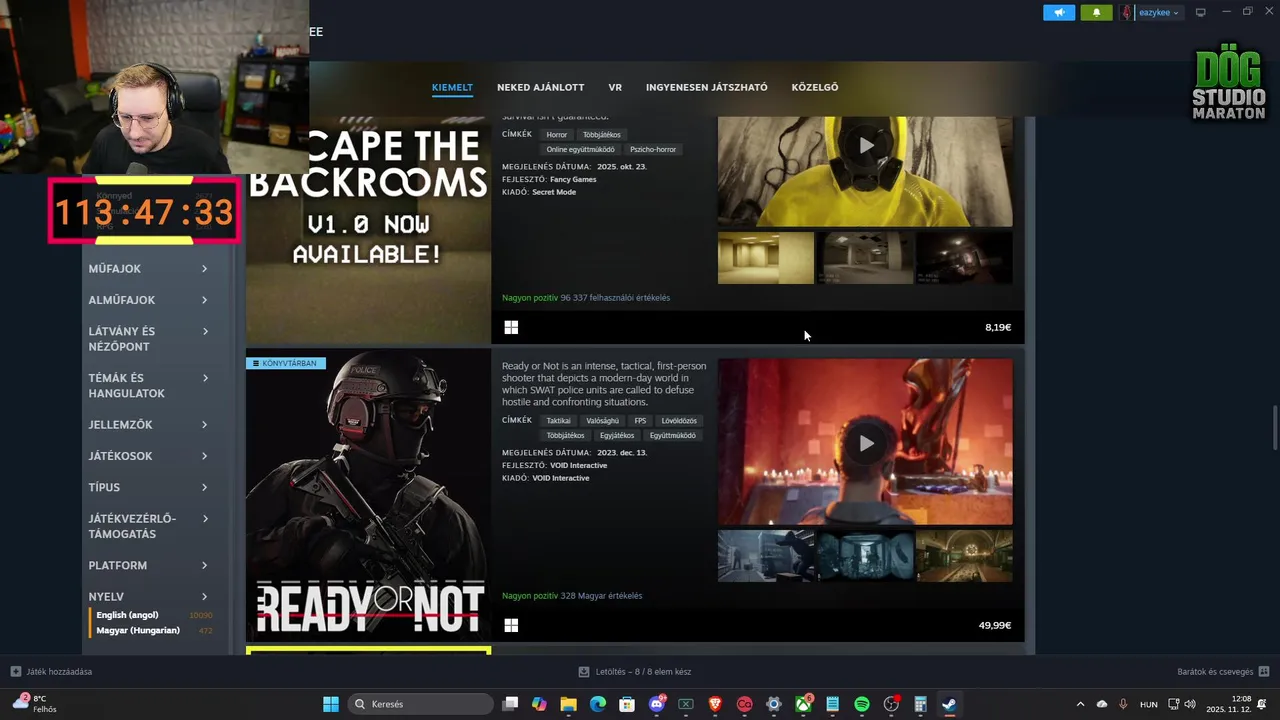Expand TÉMÁK ÉS HANGULATOK filter
This screenshot has height=720, width=1280.
point(148,386)
